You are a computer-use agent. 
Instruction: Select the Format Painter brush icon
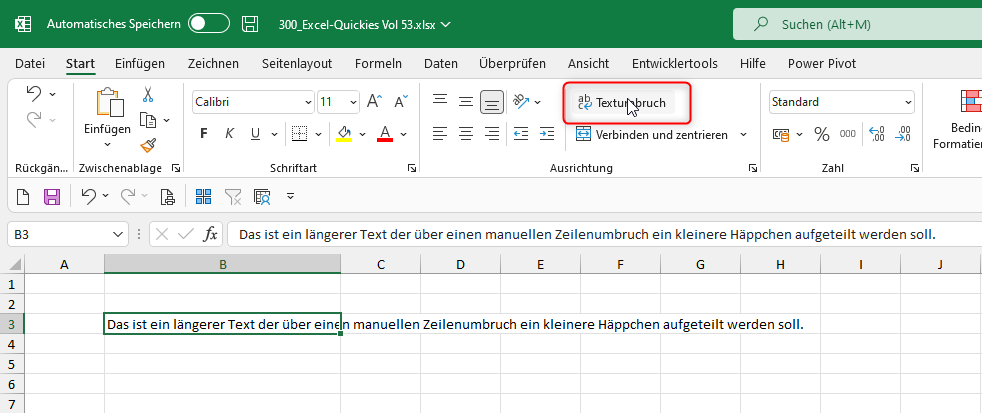point(148,145)
